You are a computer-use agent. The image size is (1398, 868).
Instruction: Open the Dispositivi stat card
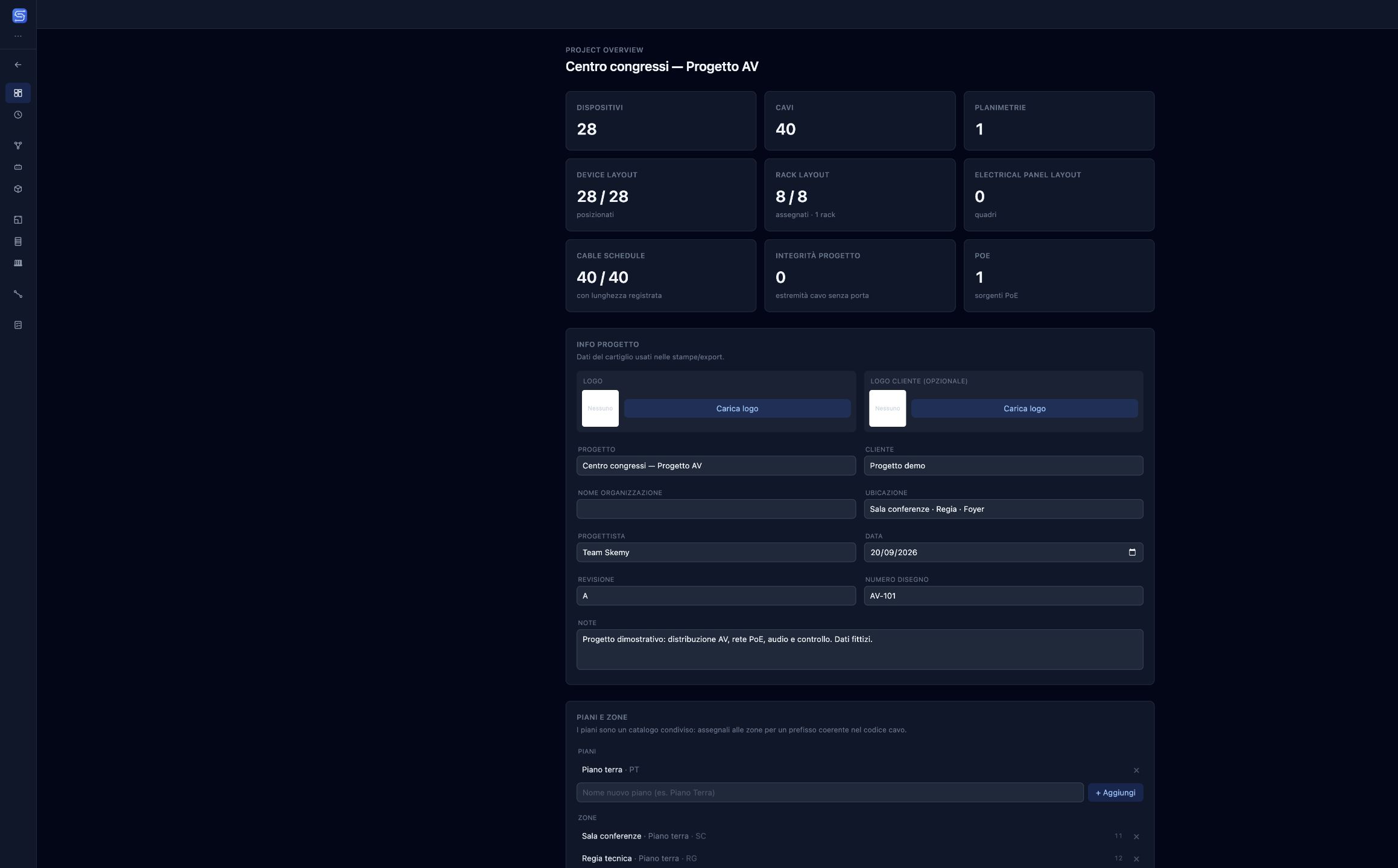click(x=660, y=121)
